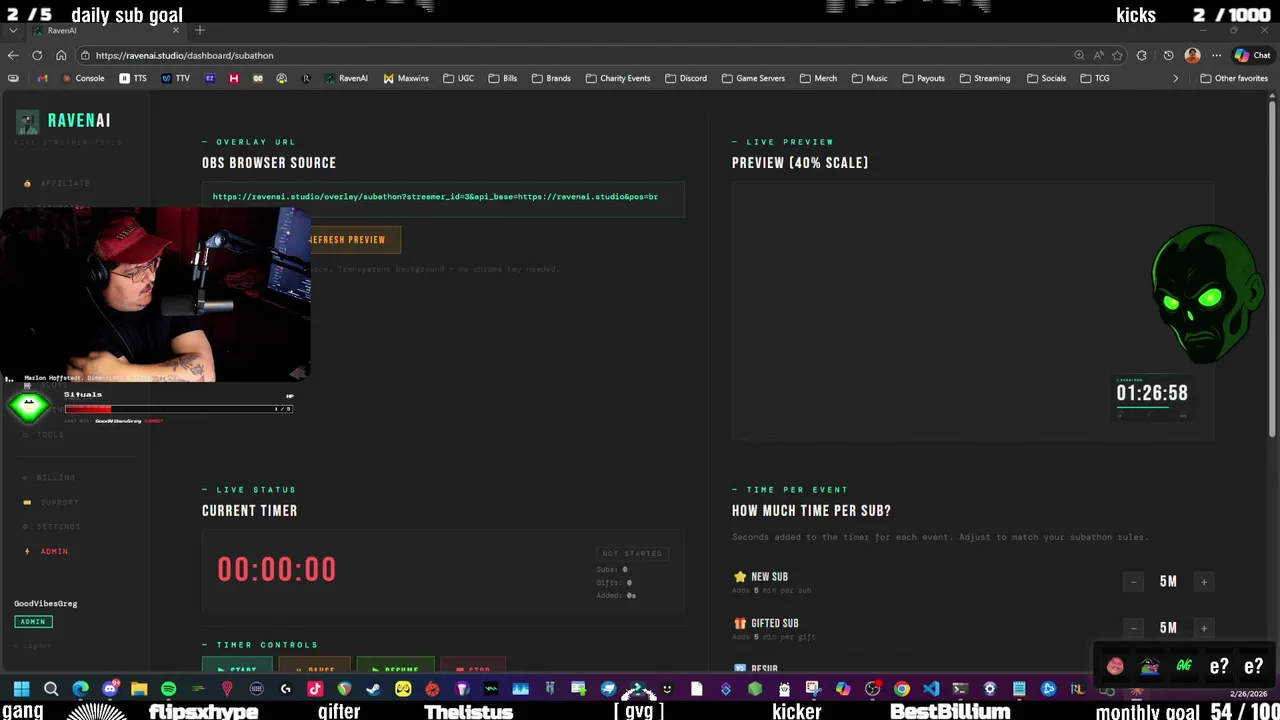Click the browser Home icon
The height and width of the screenshot is (720, 1280).
click(61, 55)
